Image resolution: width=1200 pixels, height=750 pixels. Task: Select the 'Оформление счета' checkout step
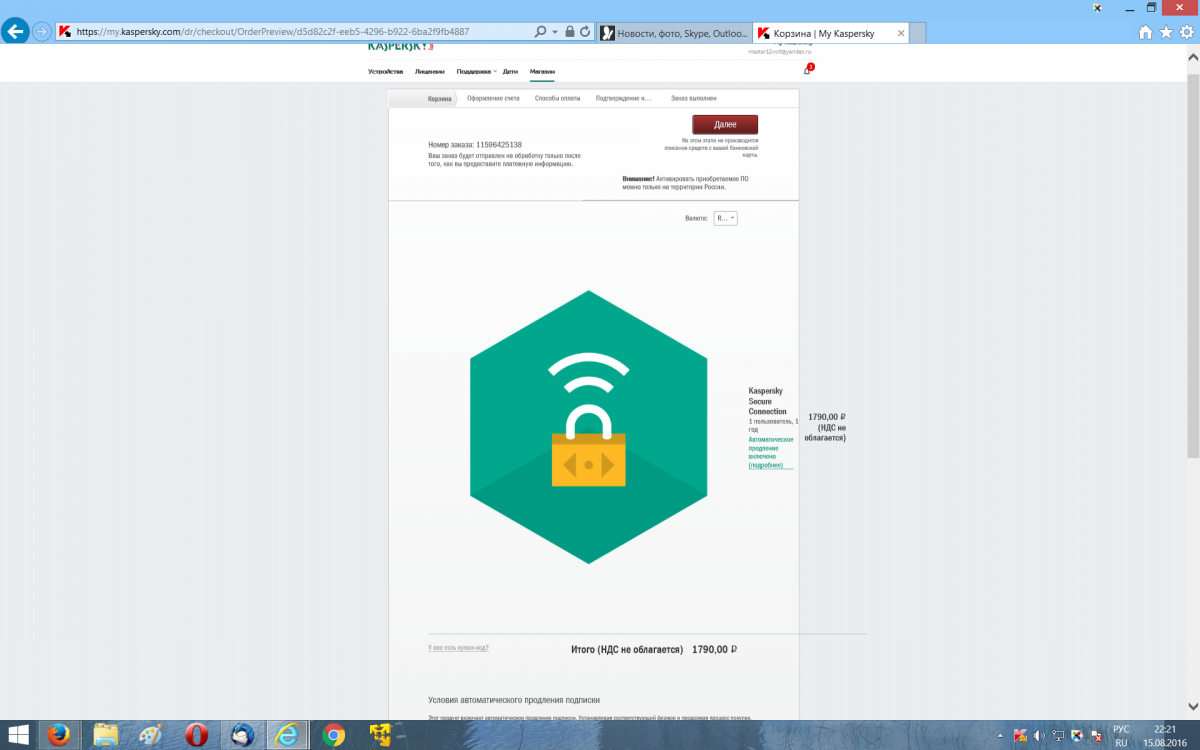pyautogui.click(x=493, y=98)
